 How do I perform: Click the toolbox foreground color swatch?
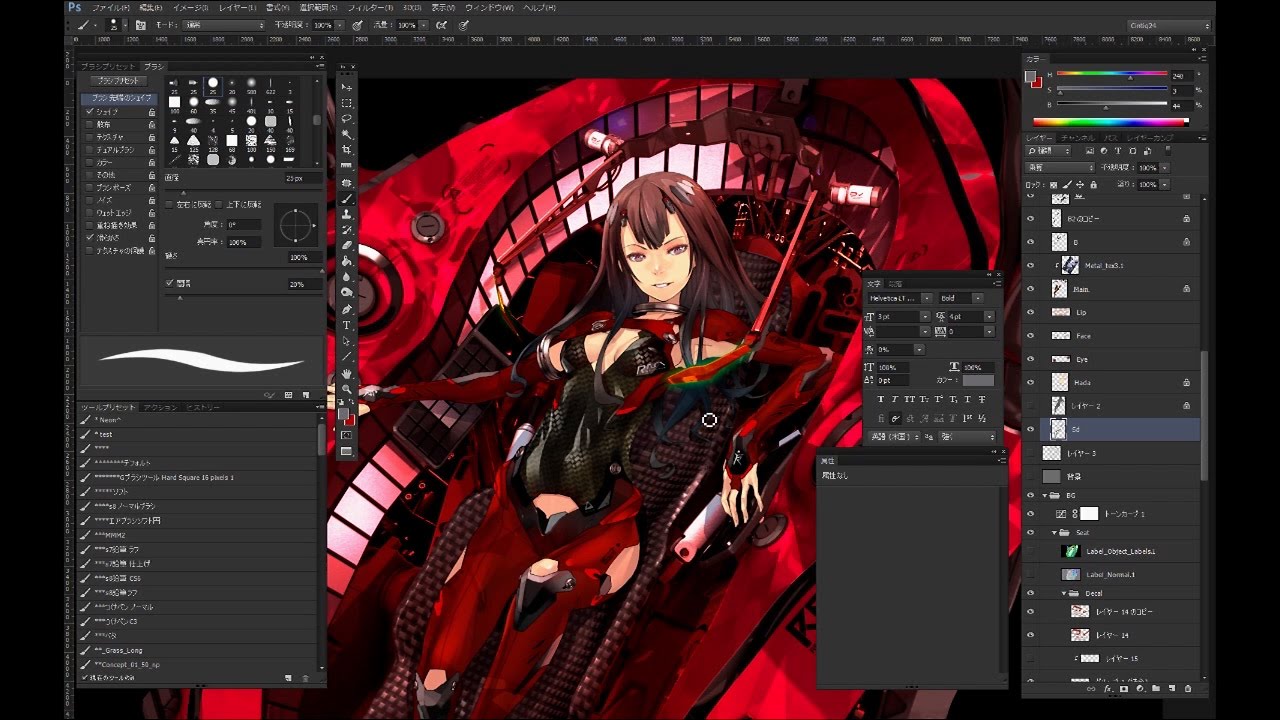tap(344, 414)
